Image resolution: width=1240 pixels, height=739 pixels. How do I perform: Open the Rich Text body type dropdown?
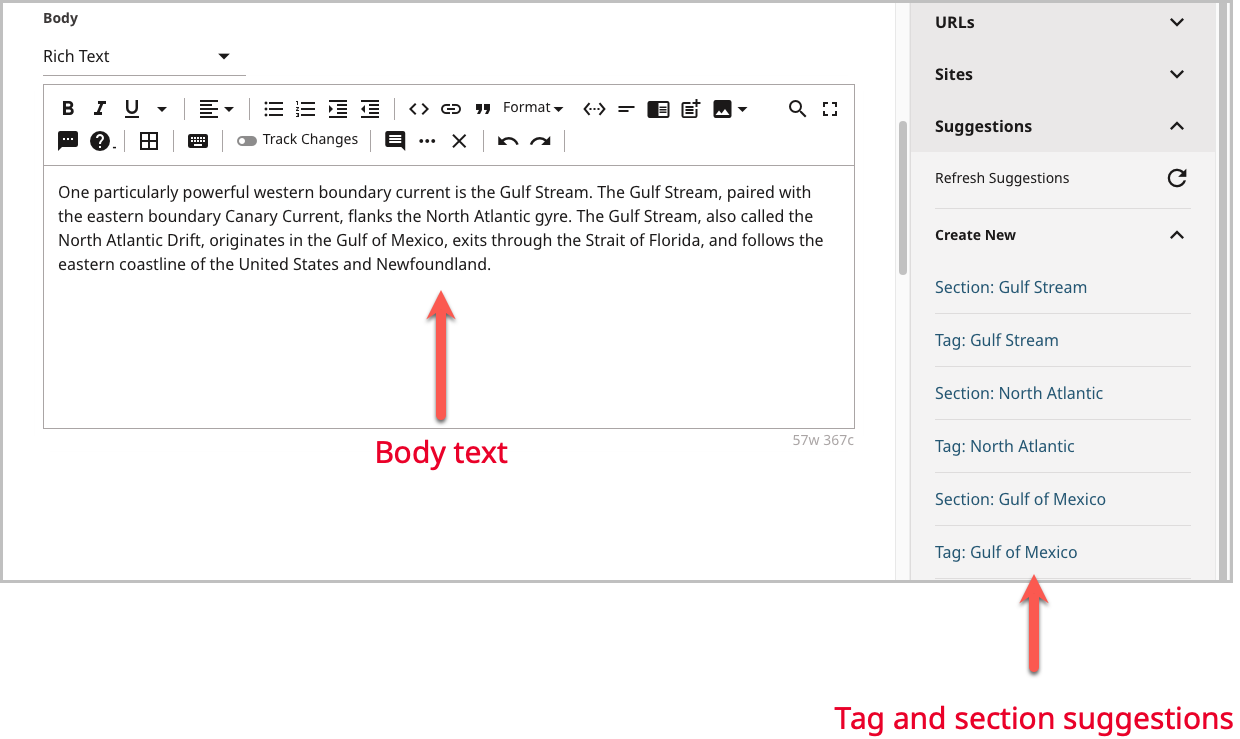tap(143, 57)
